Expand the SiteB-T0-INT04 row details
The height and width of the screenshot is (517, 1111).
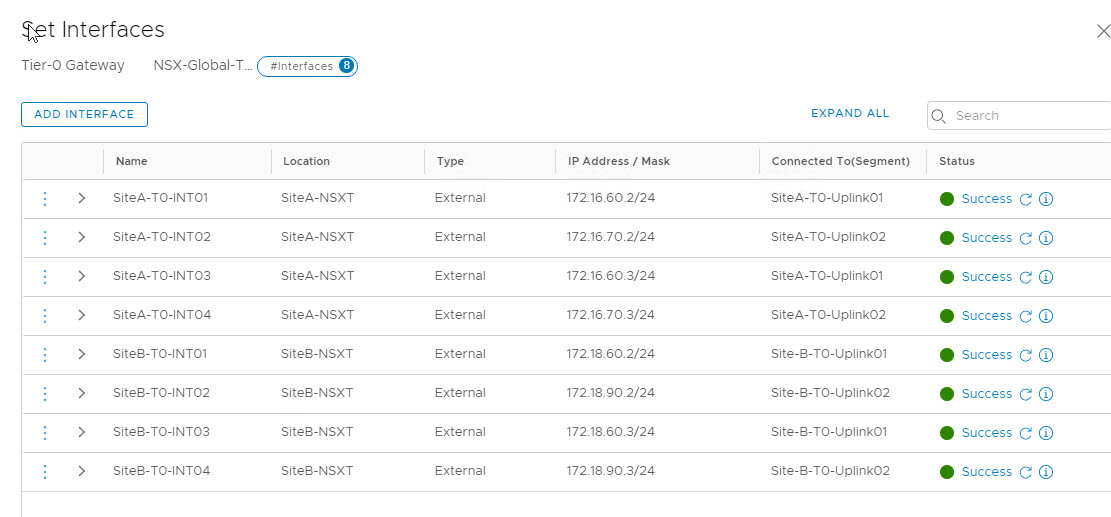click(82, 471)
